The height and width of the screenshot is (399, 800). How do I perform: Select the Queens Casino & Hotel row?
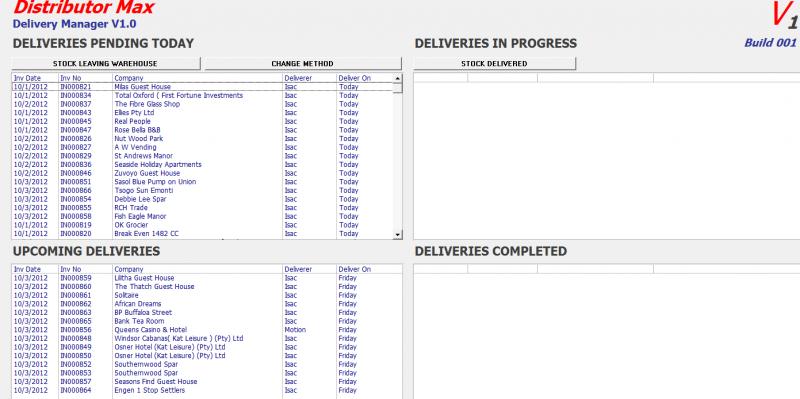click(x=207, y=330)
